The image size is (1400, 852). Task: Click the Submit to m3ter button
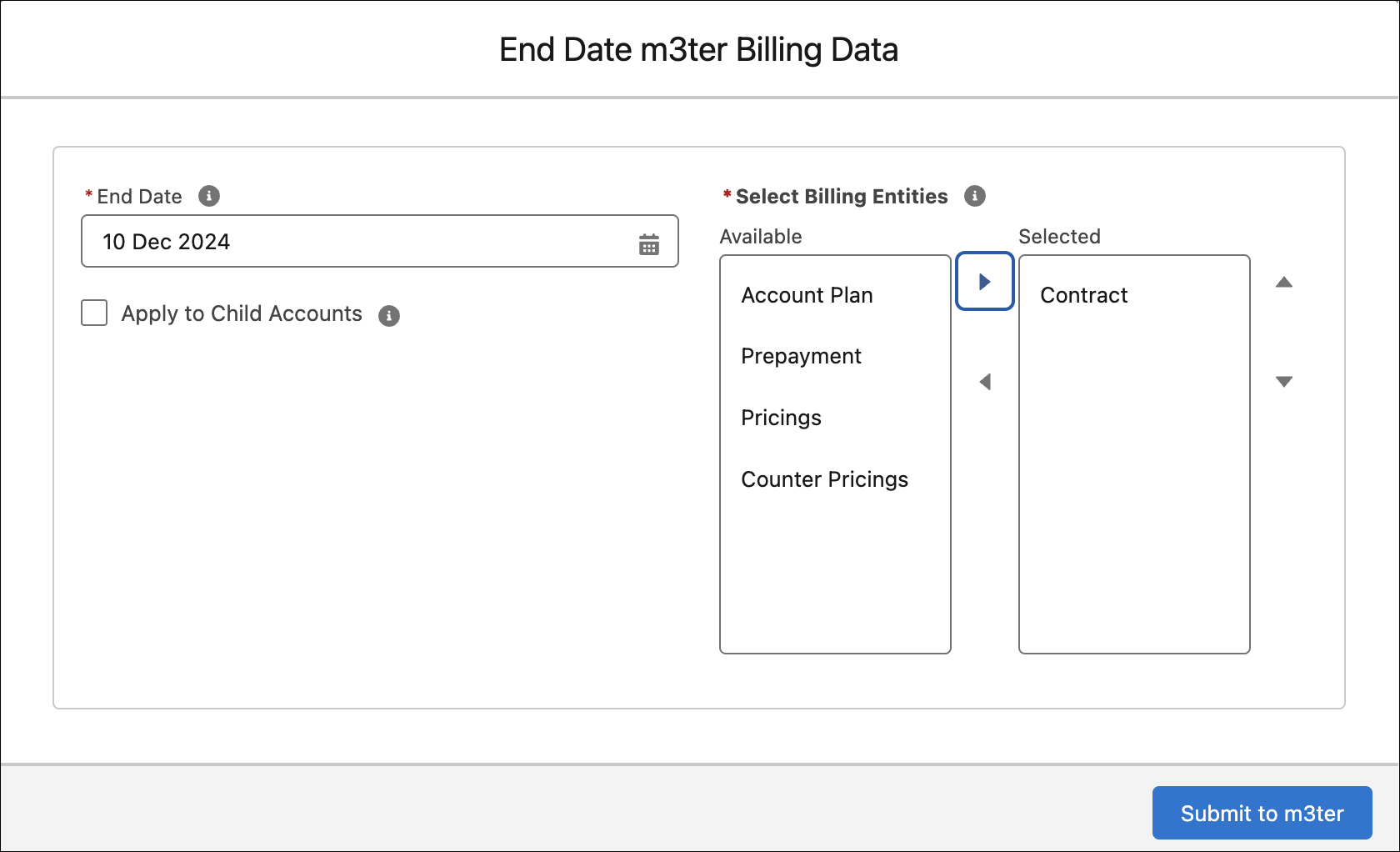[x=1262, y=813]
